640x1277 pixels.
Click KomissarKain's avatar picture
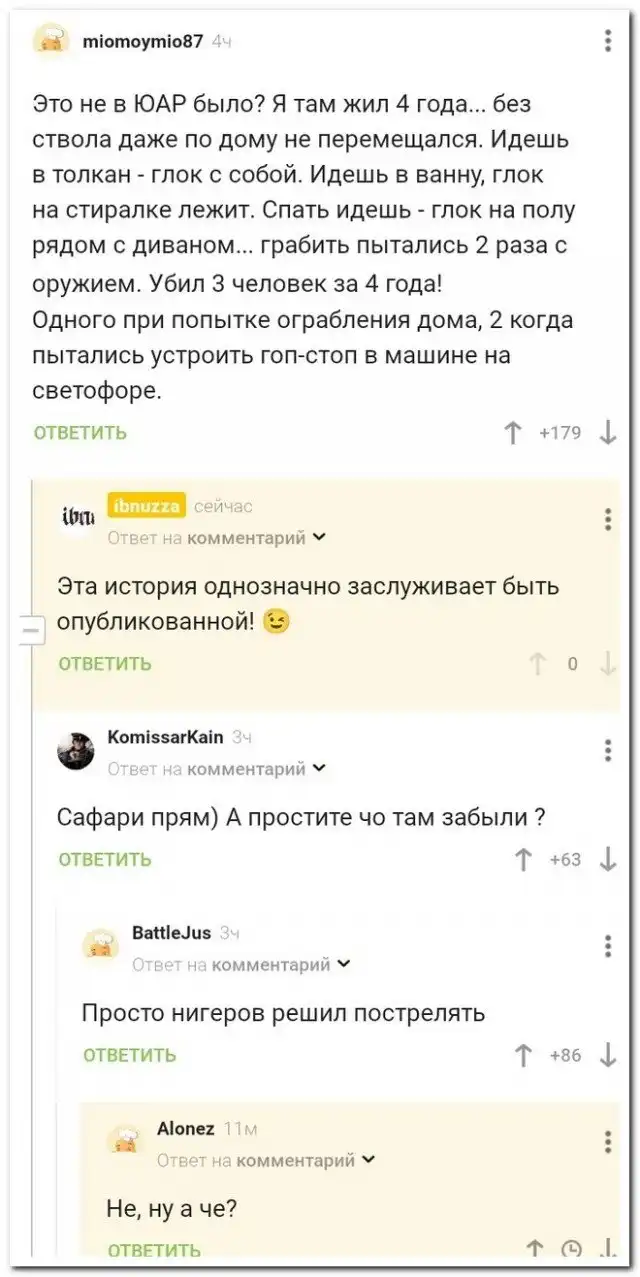tap(76, 751)
